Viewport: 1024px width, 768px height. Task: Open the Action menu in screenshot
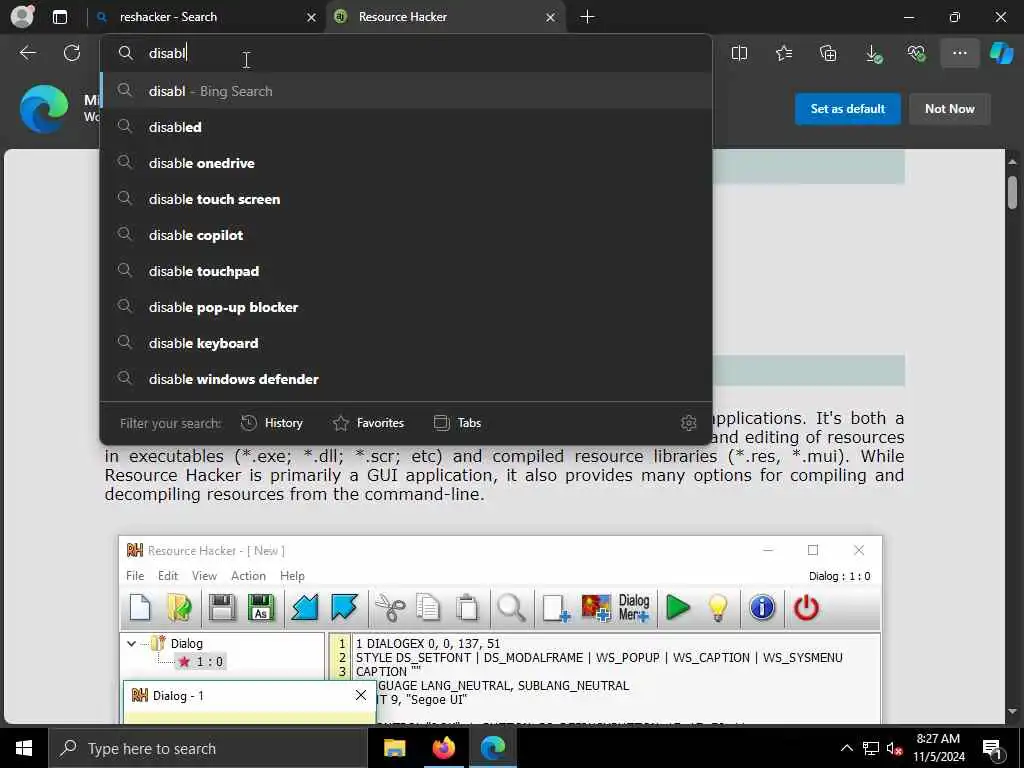(248, 575)
